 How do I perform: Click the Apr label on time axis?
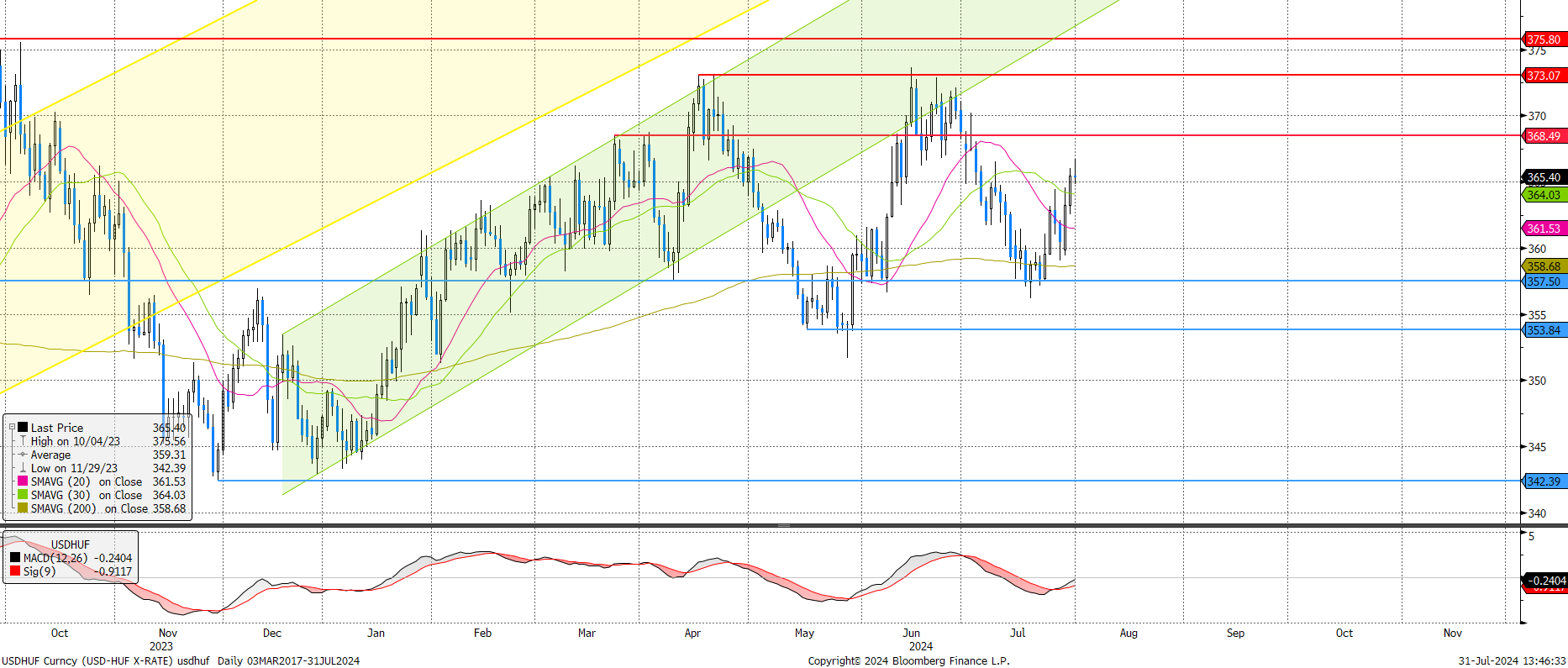tap(692, 633)
